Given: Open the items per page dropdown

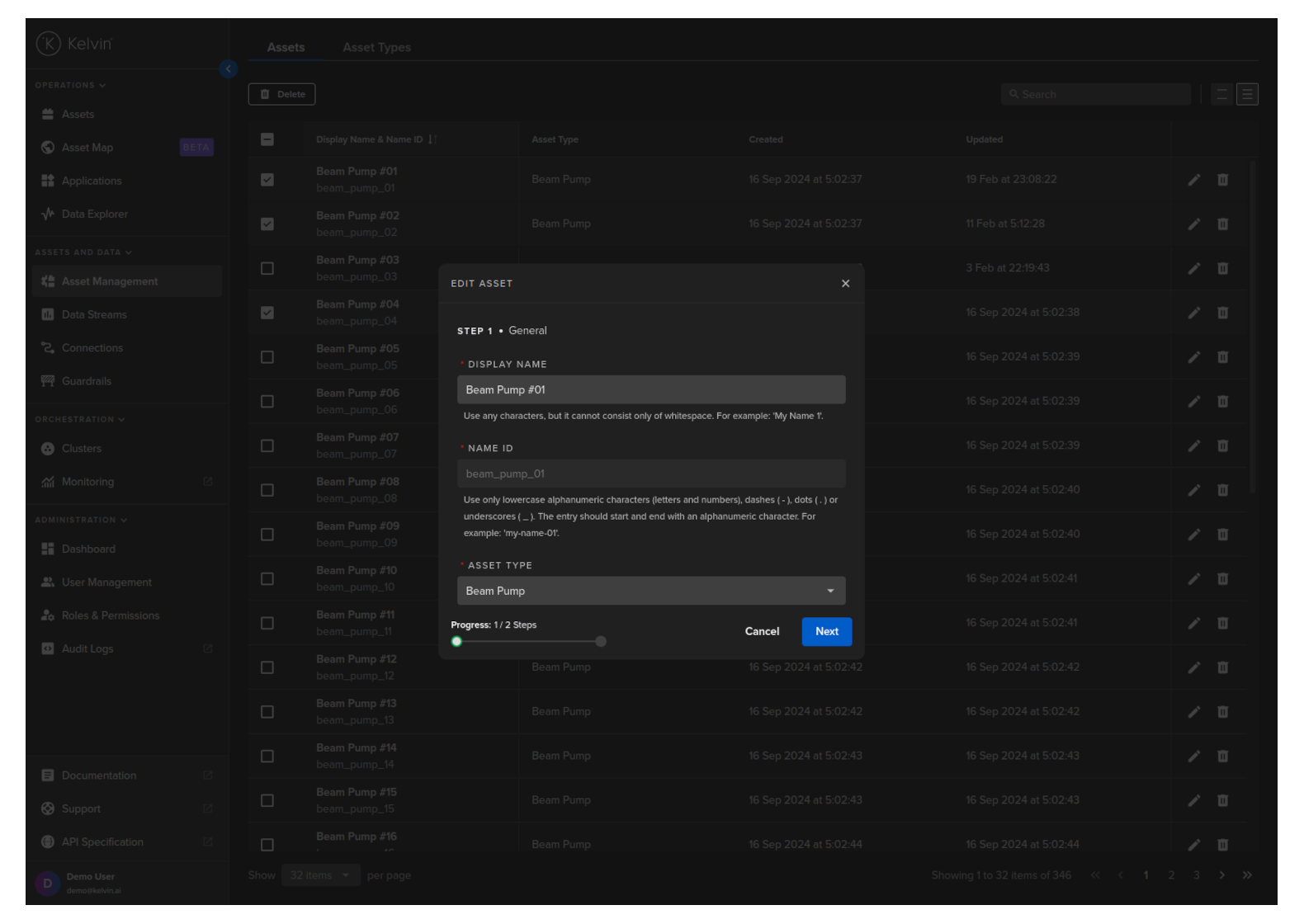Looking at the screenshot, I should (319, 875).
